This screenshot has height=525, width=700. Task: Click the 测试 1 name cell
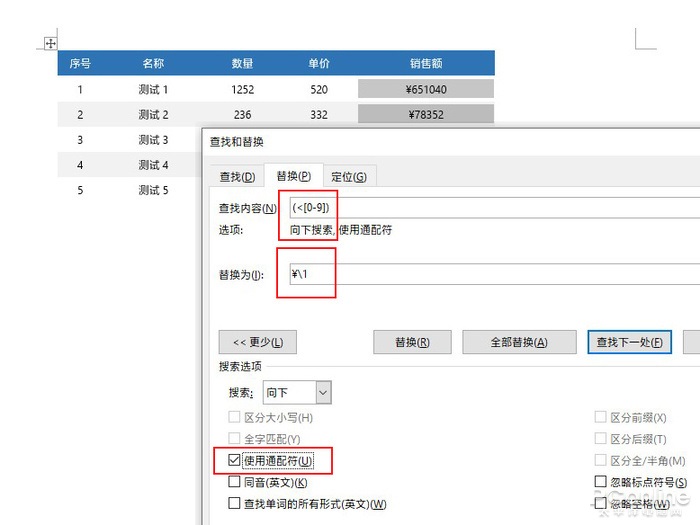coord(153,89)
